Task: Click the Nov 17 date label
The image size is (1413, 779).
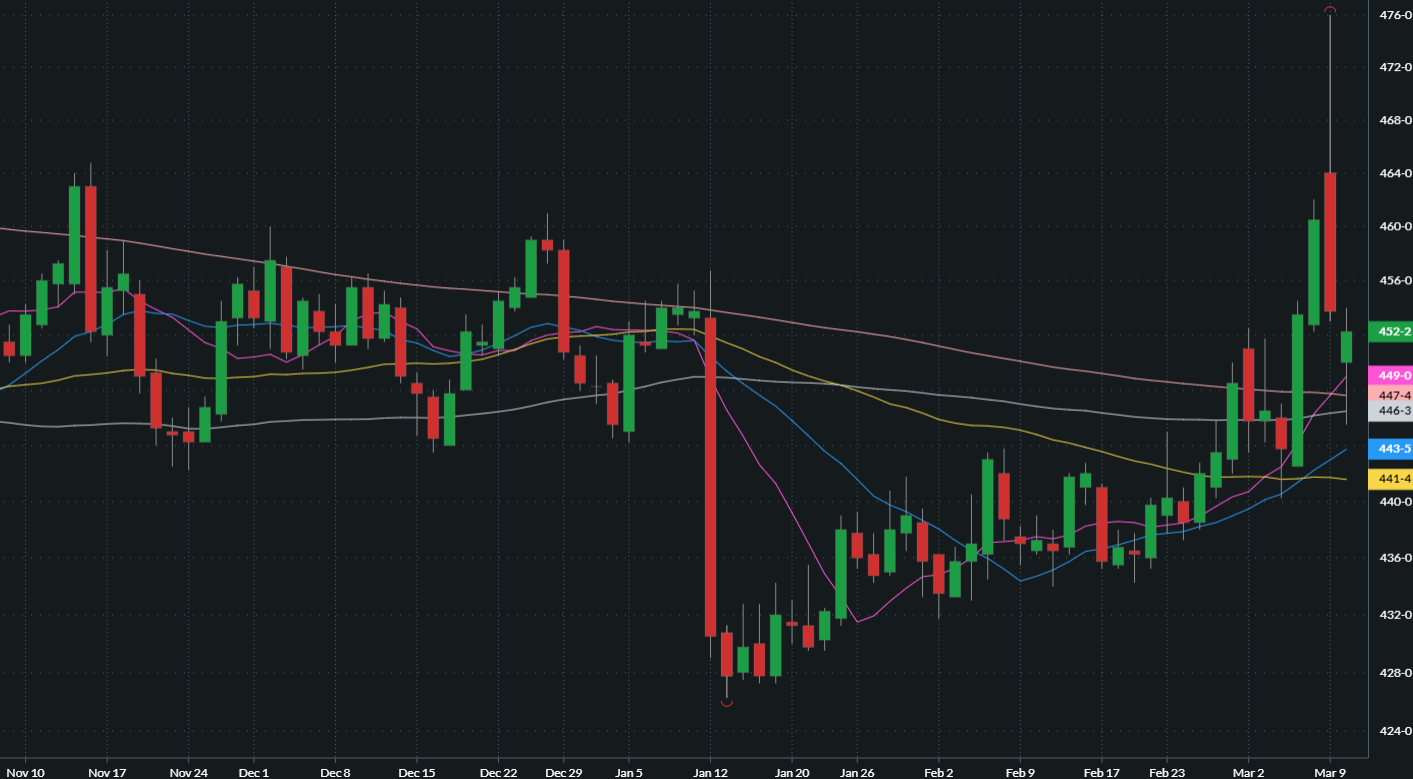Action: (x=107, y=773)
